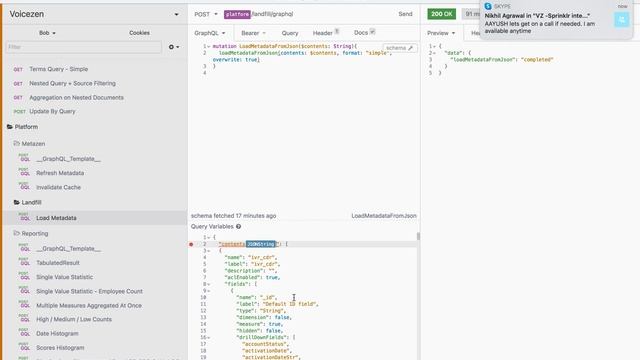This screenshot has height=360, width=640.
Task: Switch to the Query tab
Action: coord(290,33)
